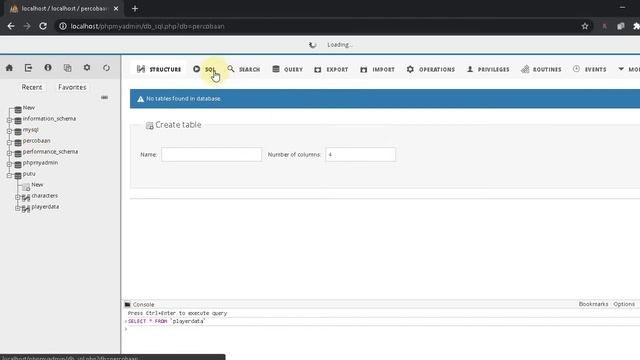This screenshot has width=640, height=360.
Task: Expand the phpmyadmin database node
Action: 9,164
